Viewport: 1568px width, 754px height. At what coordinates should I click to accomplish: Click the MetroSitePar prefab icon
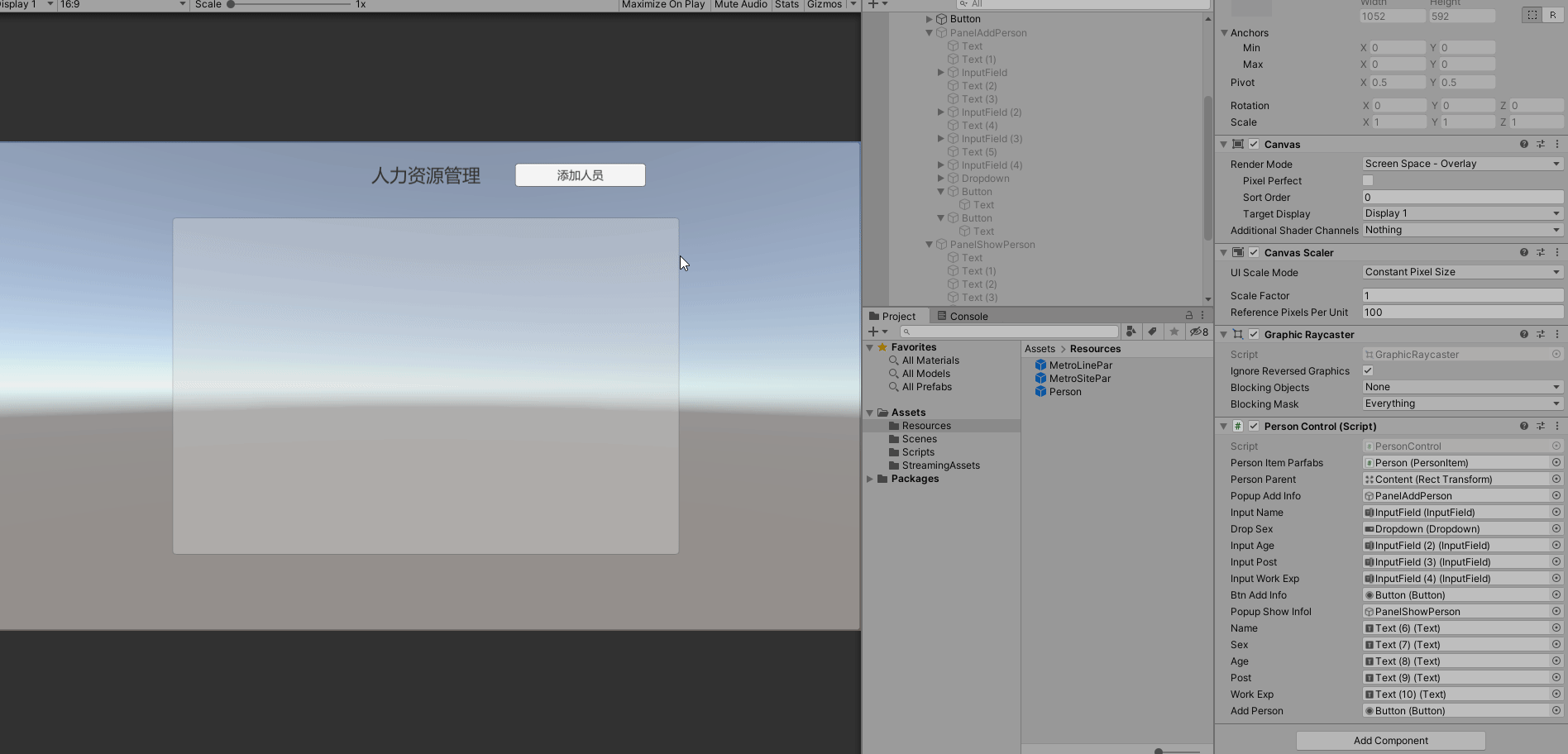1040,379
